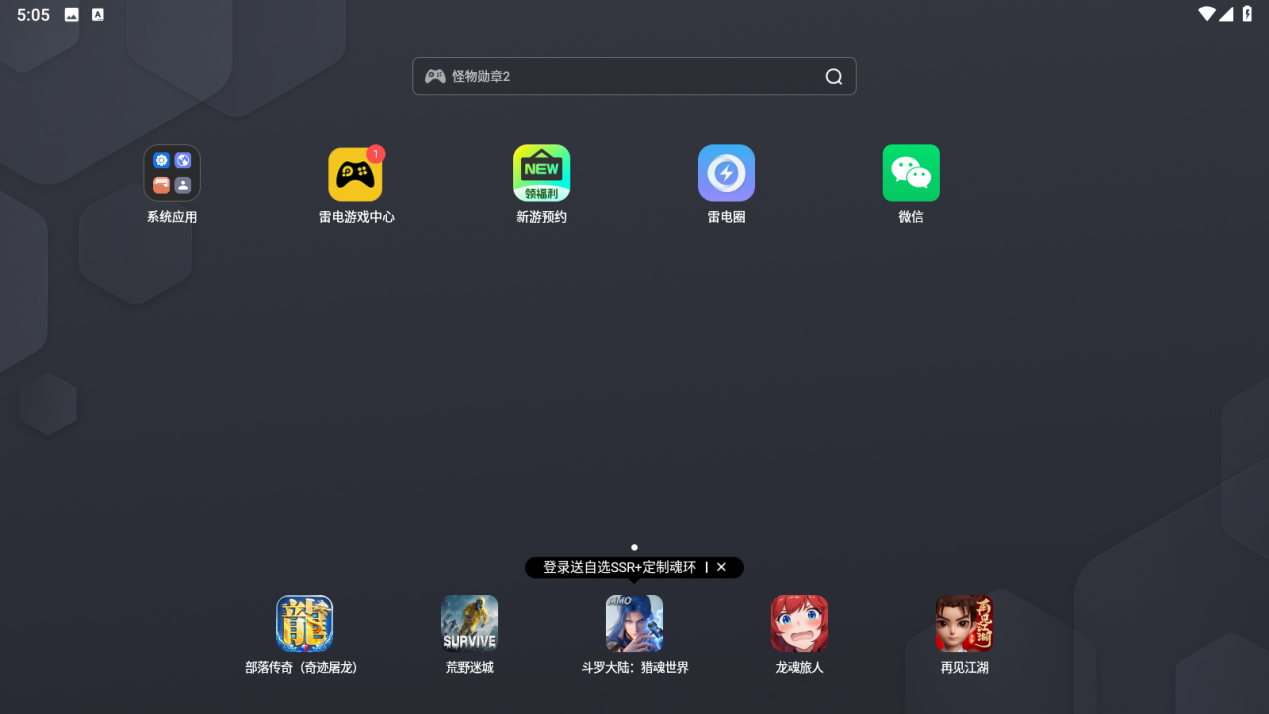The width and height of the screenshot is (1269, 714).
Task: Click the page indicator dot
Action: click(634, 547)
